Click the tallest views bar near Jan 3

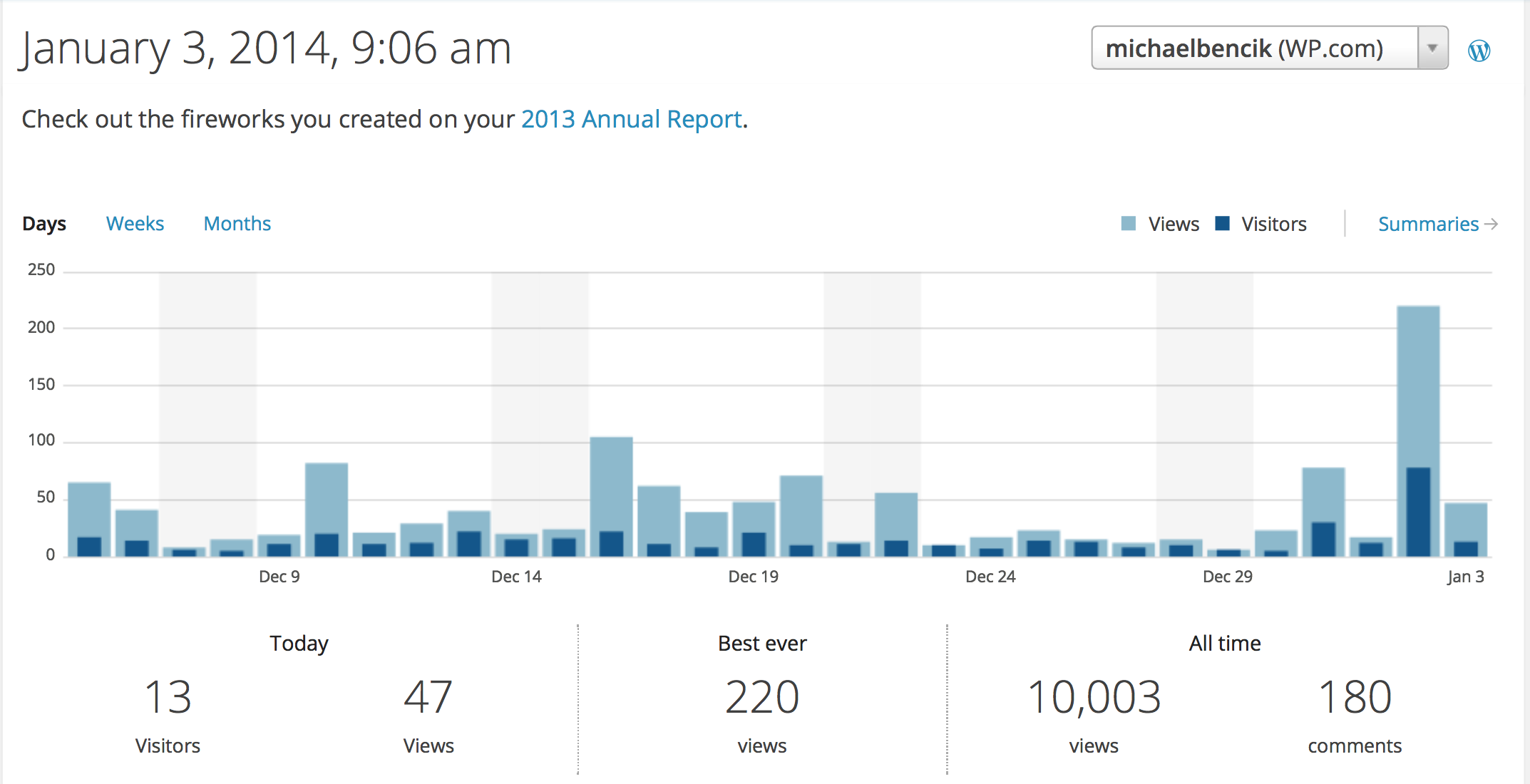(x=1418, y=385)
